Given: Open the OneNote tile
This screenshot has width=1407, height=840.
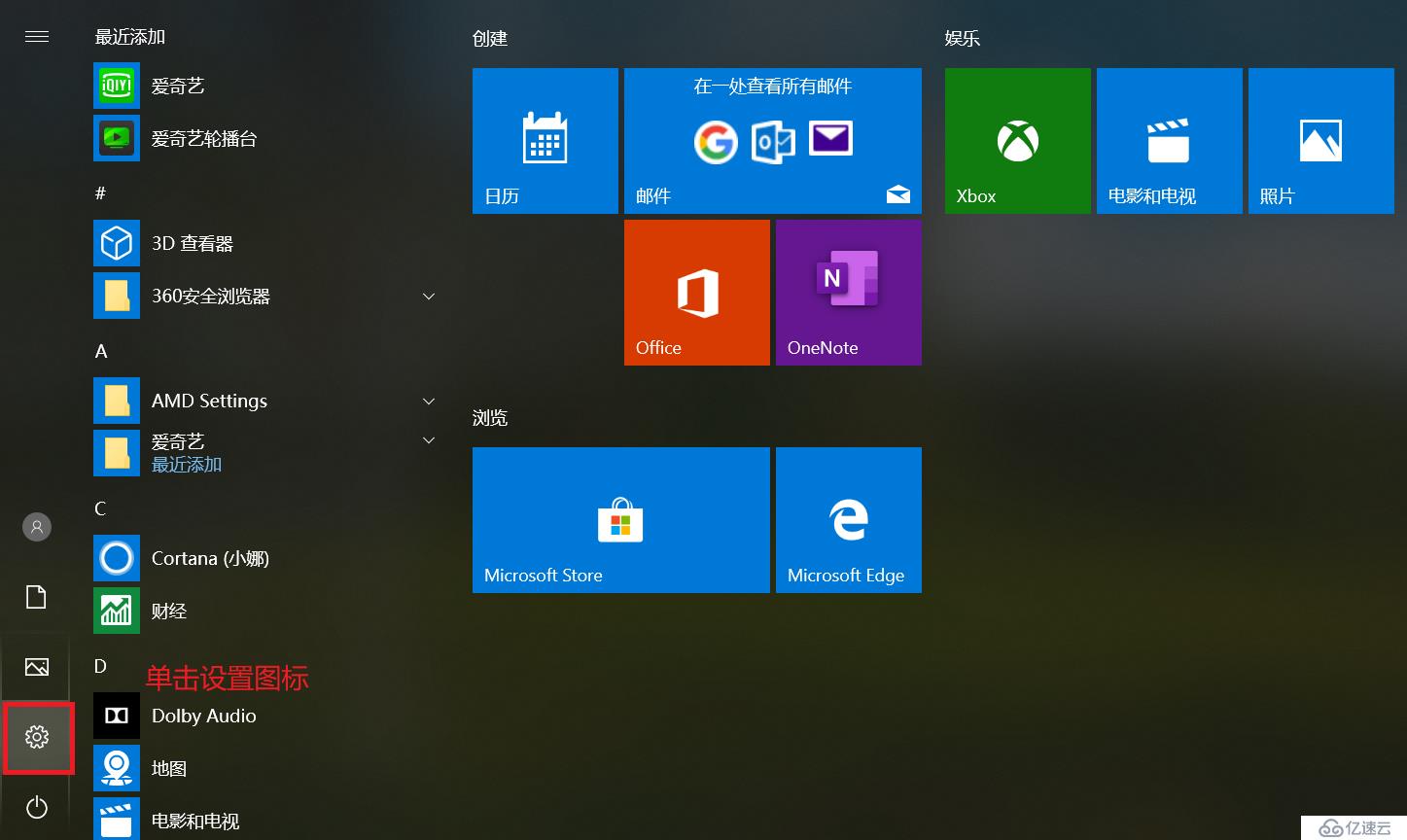Looking at the screenshot, I should (x=849, y=293).
